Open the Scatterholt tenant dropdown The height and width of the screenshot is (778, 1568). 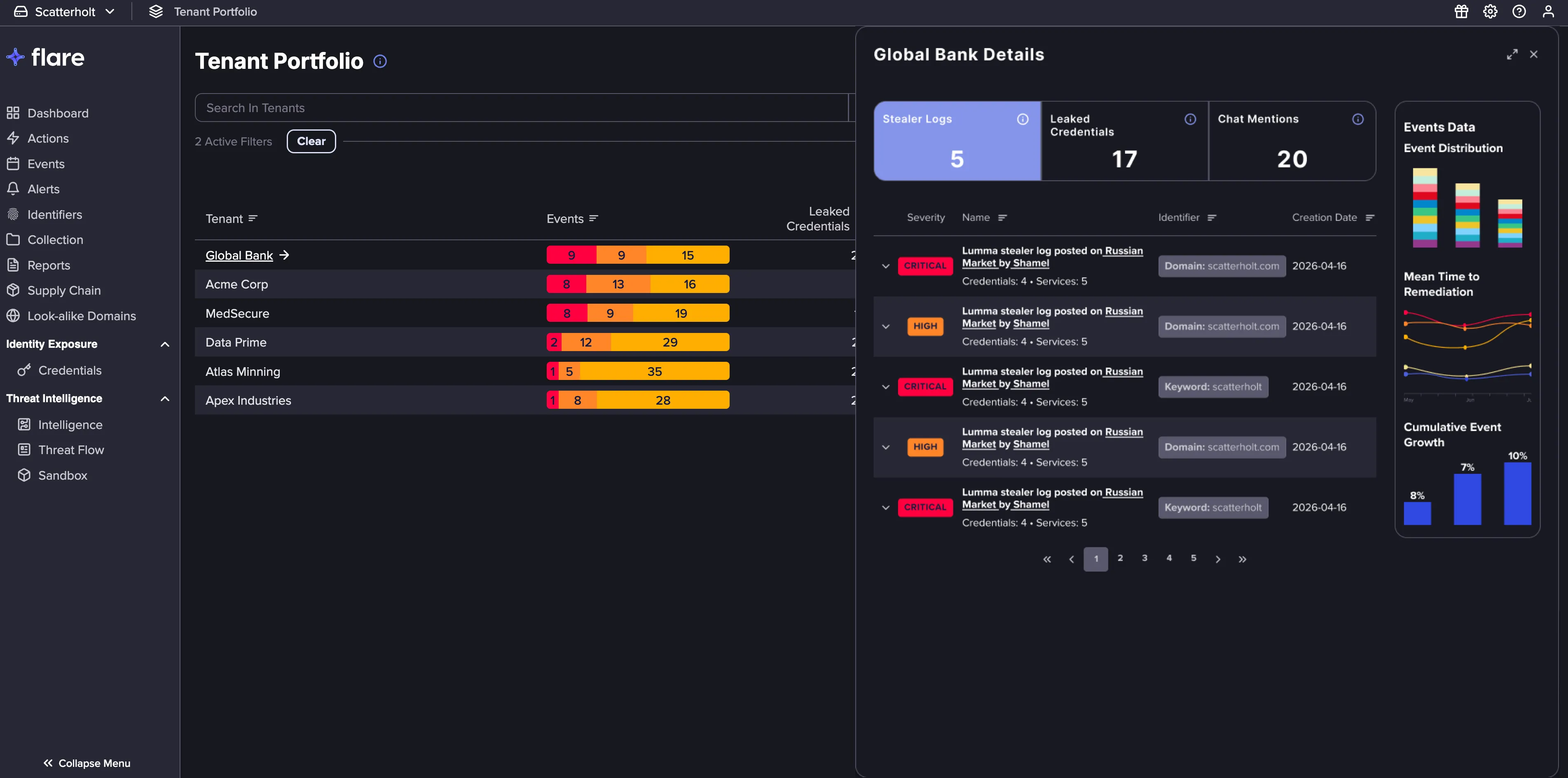coord(65,12)
